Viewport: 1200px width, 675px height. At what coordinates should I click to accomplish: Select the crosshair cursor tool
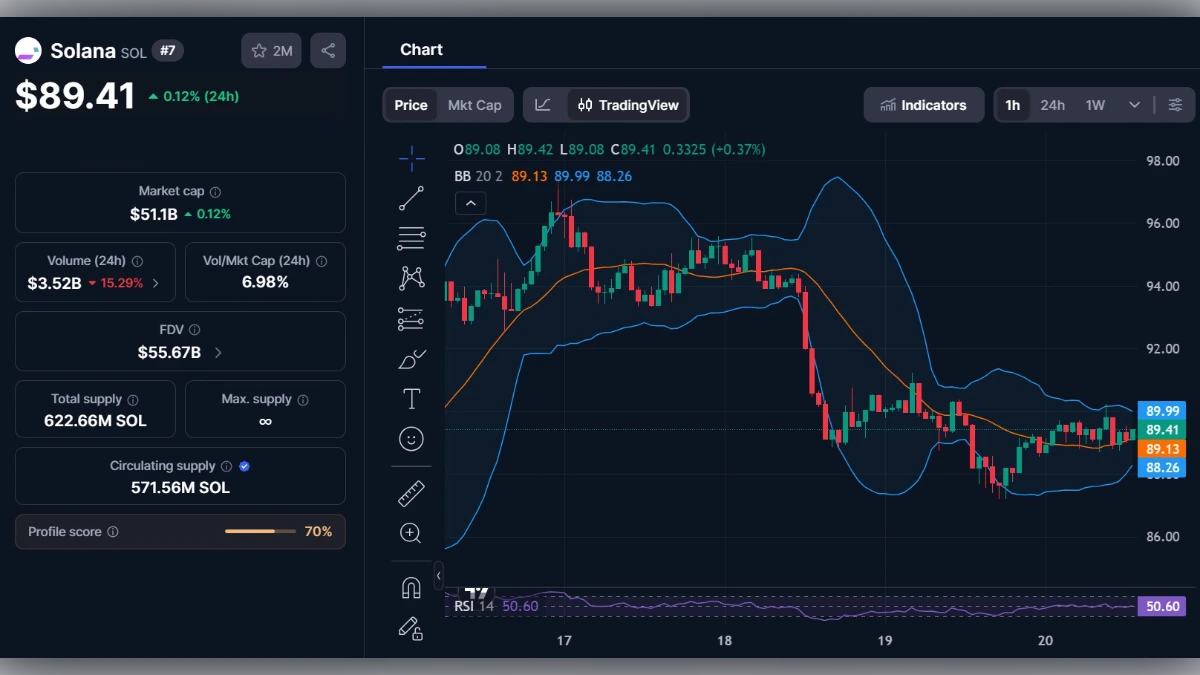coord(411,158)
